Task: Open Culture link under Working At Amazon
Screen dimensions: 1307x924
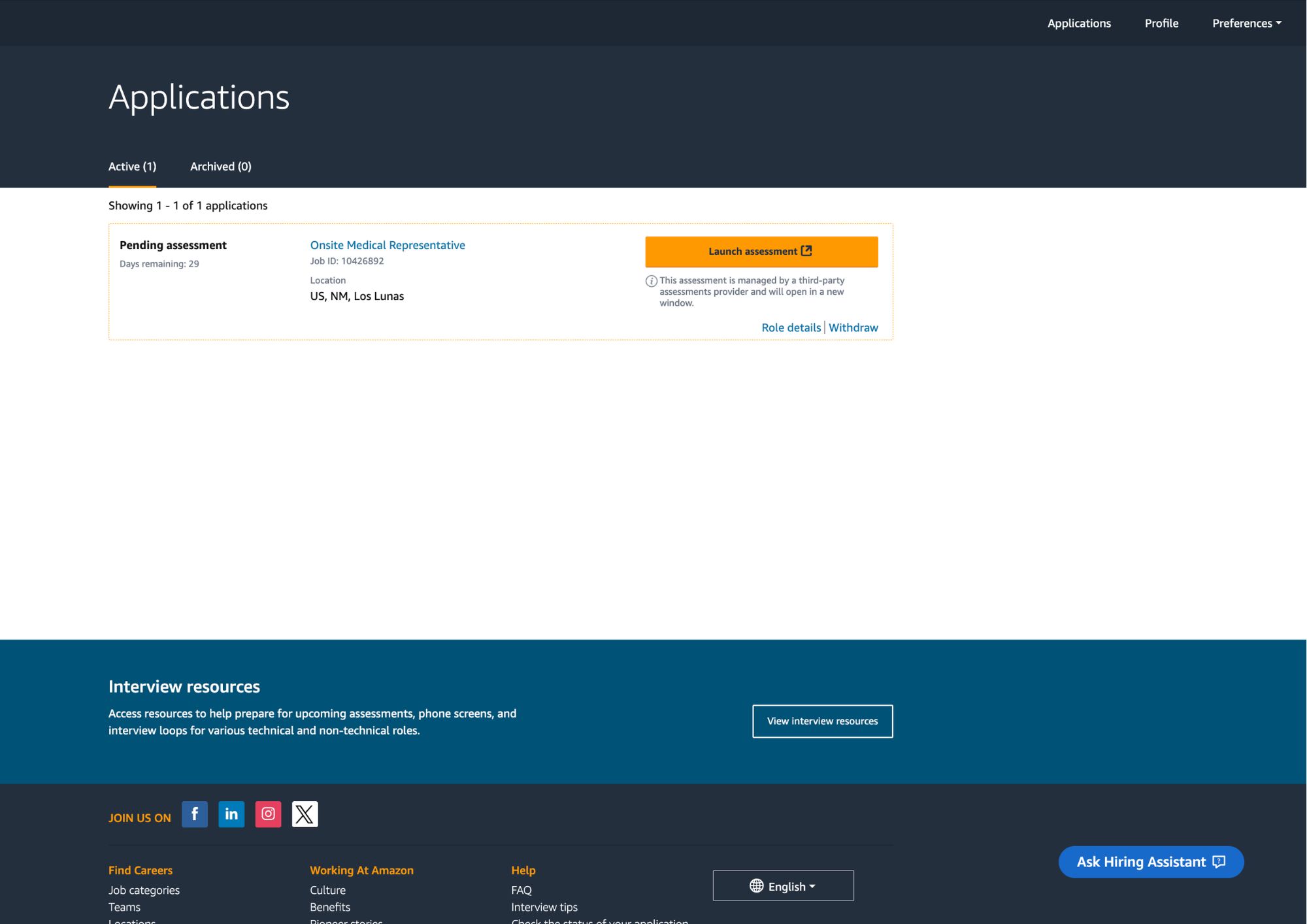Action: 327,890
